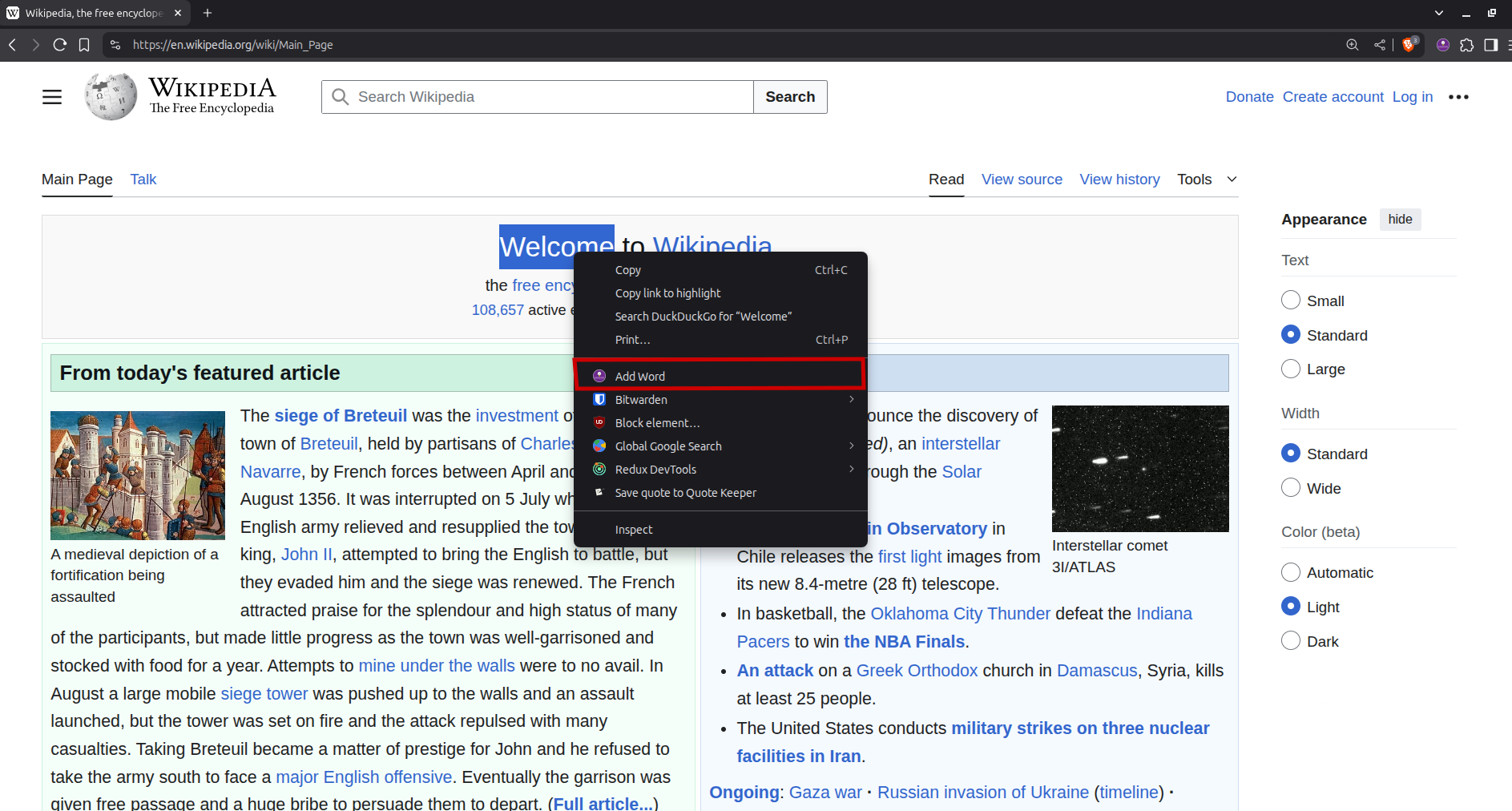
Task: Expand the Global Google Search submenu arrow
Action: tap(852, 446)
